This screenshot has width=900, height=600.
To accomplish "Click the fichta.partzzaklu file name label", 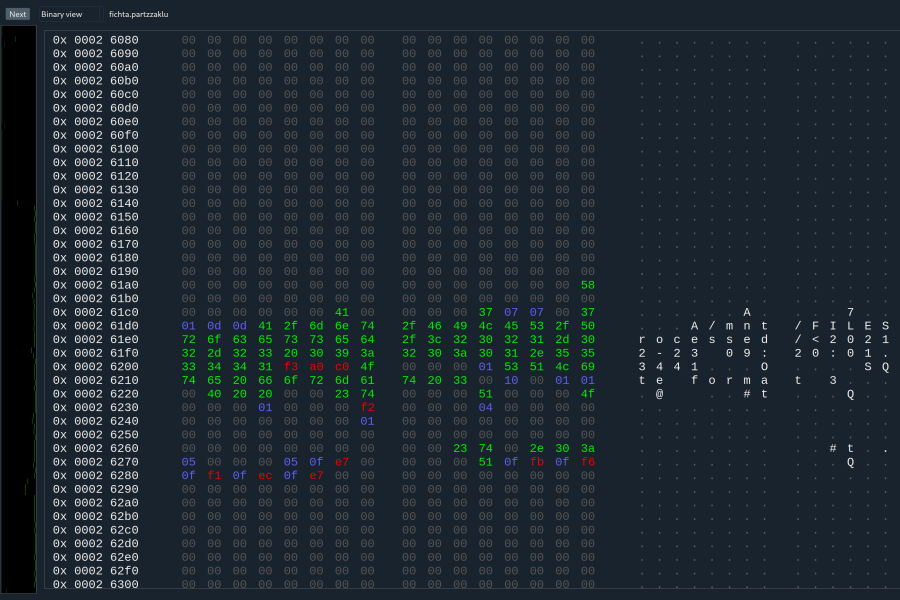I will pyautogui.click(x=139, y=14).
